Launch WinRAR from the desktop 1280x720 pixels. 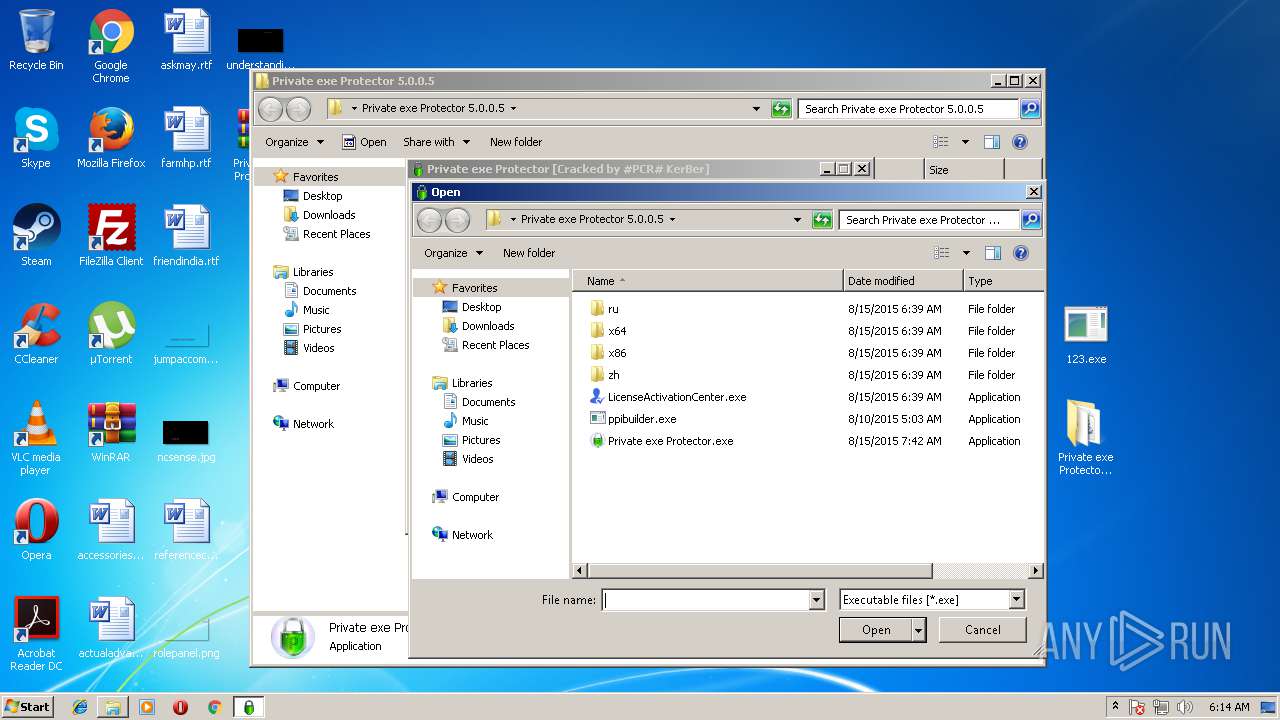click(111, 432)
